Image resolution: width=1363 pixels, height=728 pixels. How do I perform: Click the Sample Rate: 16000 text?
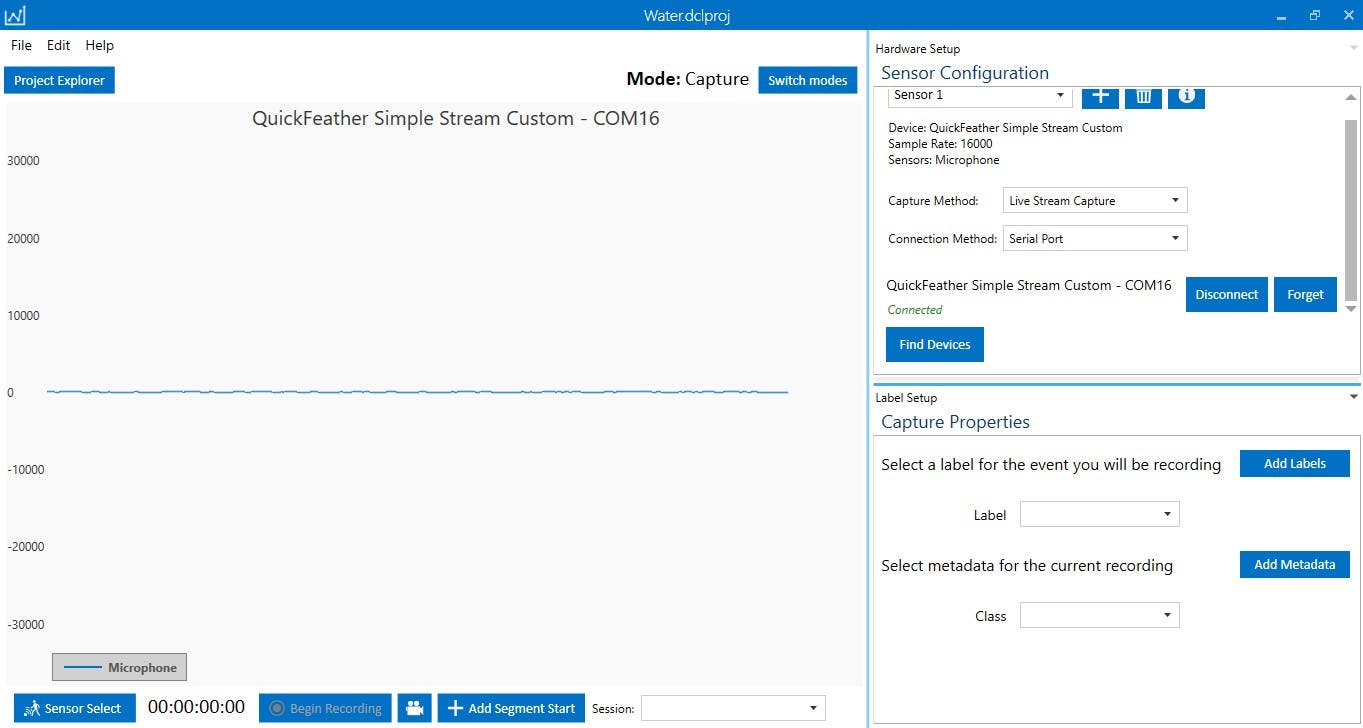[x=940, y=144]
